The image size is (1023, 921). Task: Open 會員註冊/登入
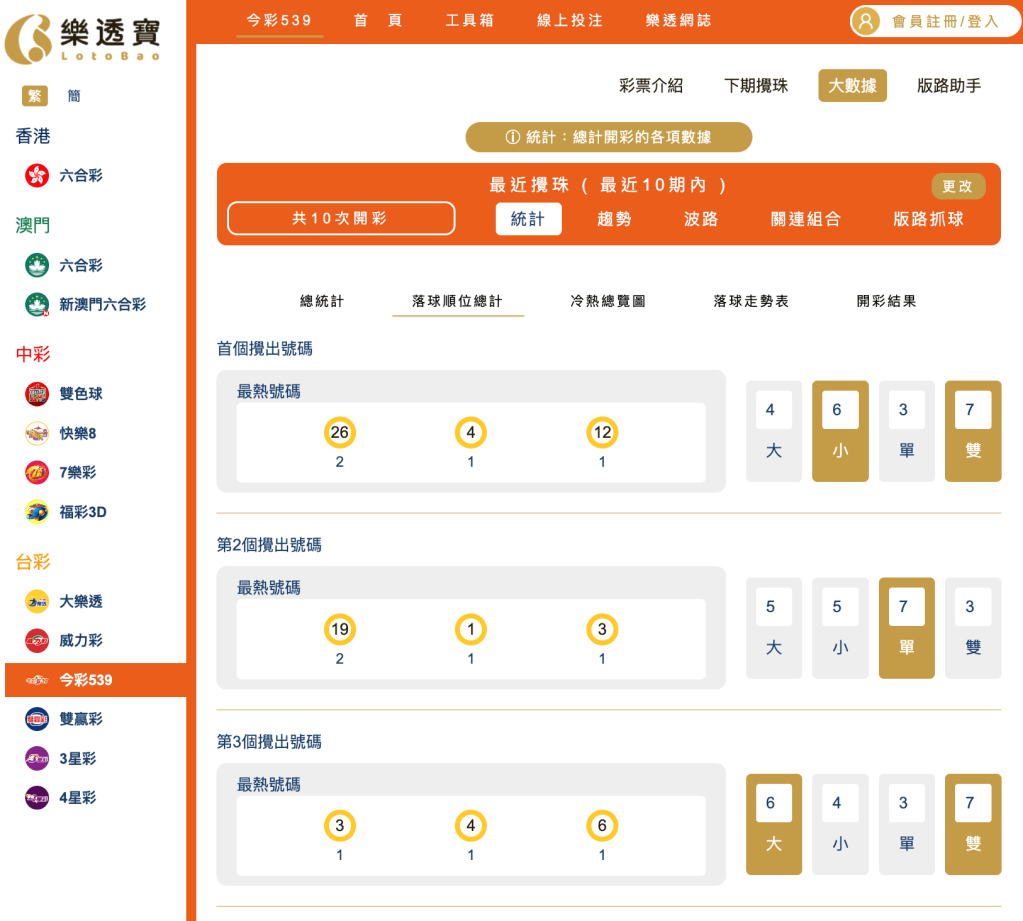(x=933, y=21)
